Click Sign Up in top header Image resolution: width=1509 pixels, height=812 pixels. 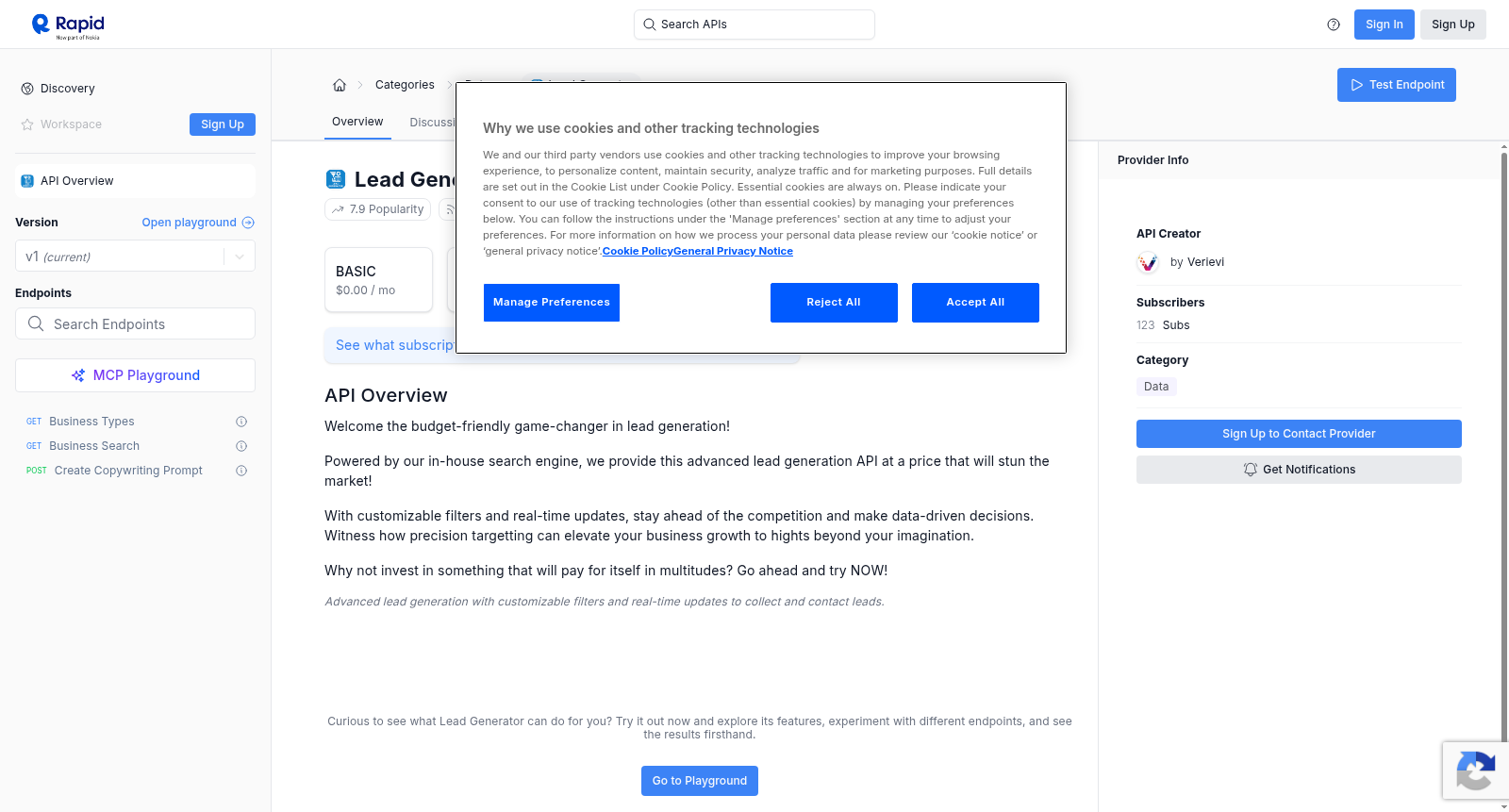coord(1453,25)
